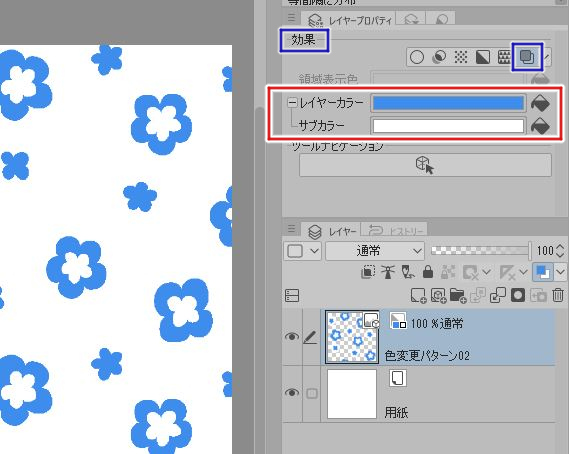Click Apply mask to layer icon
569x454 pixels.
pos(538,295)
